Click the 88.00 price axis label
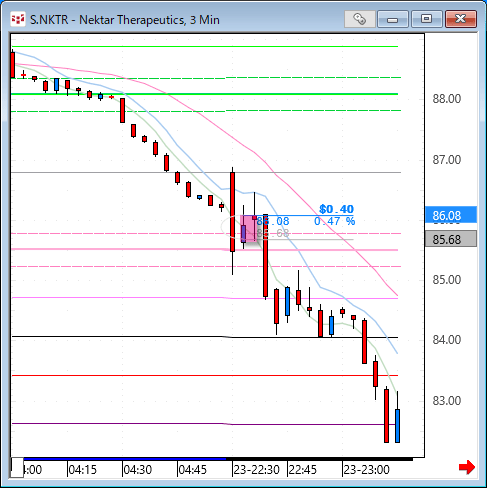The width and height of the screenshot is (487, 488). [447, 99]
